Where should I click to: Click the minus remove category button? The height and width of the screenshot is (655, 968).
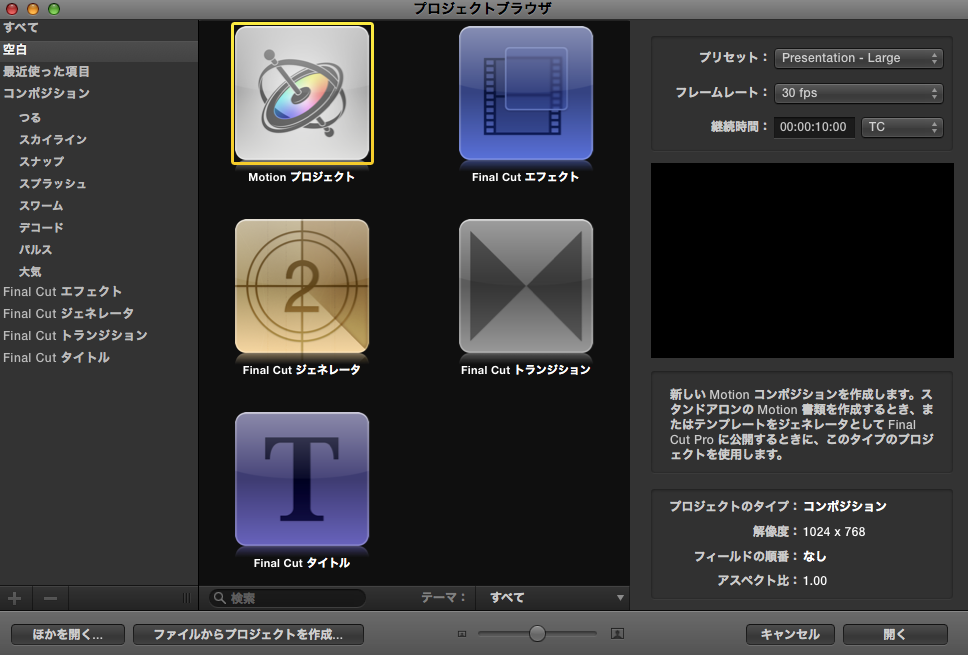[51, 598]
